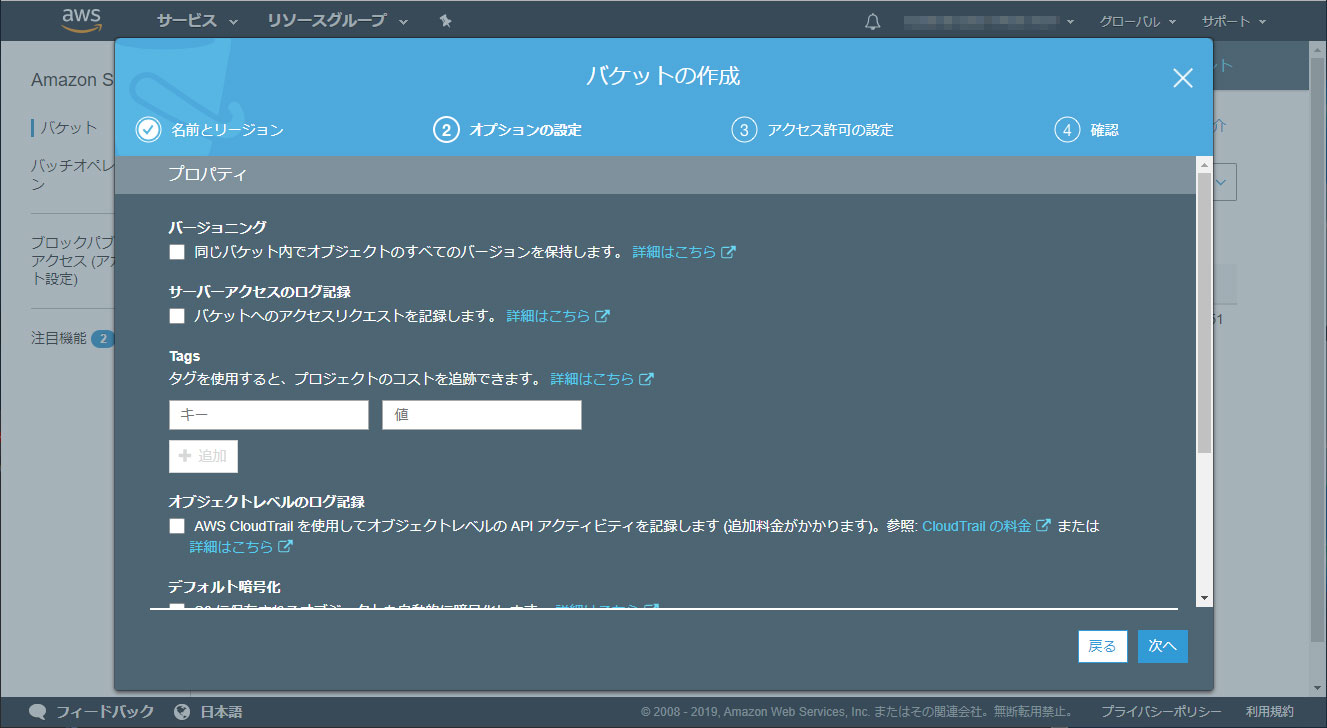The image size is (1327, 728).
Task: Open the account name dropdown
Action: (988, 21)
